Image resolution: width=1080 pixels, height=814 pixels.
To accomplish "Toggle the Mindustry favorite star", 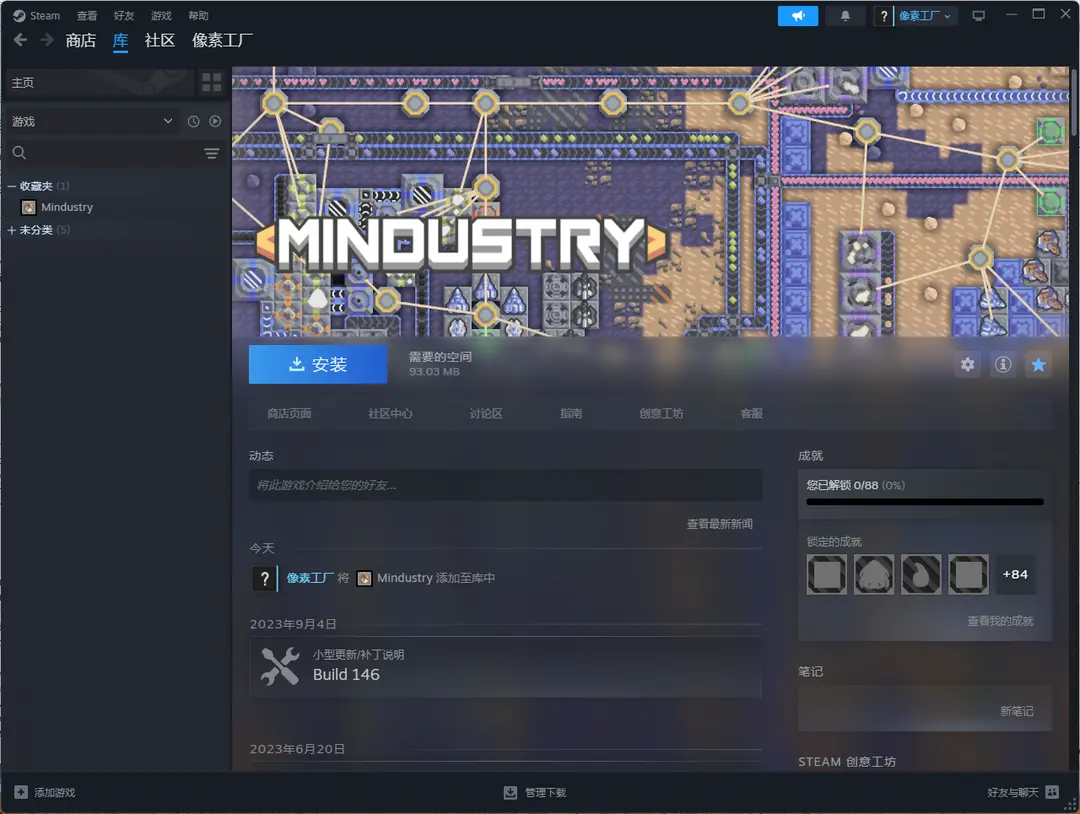I will pos(1039,364).
